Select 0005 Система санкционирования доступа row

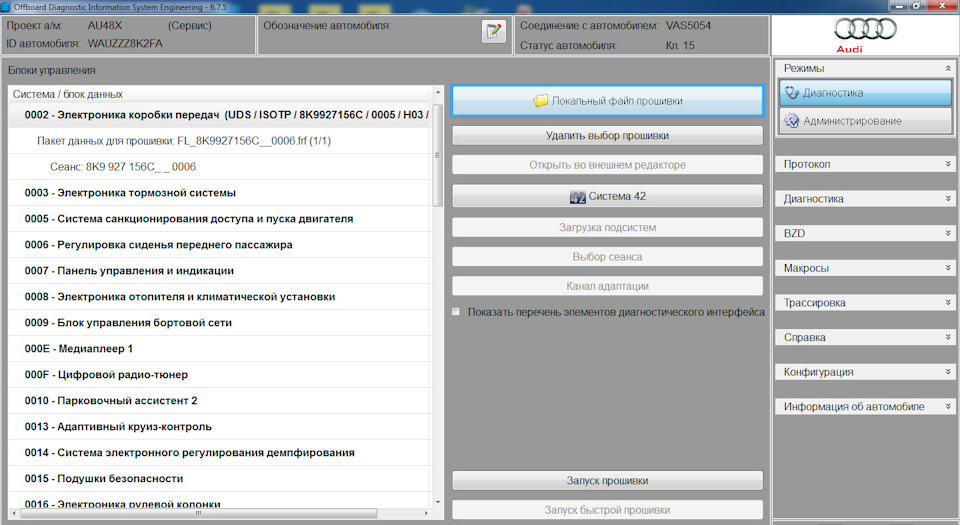click(x=220, y=218)
